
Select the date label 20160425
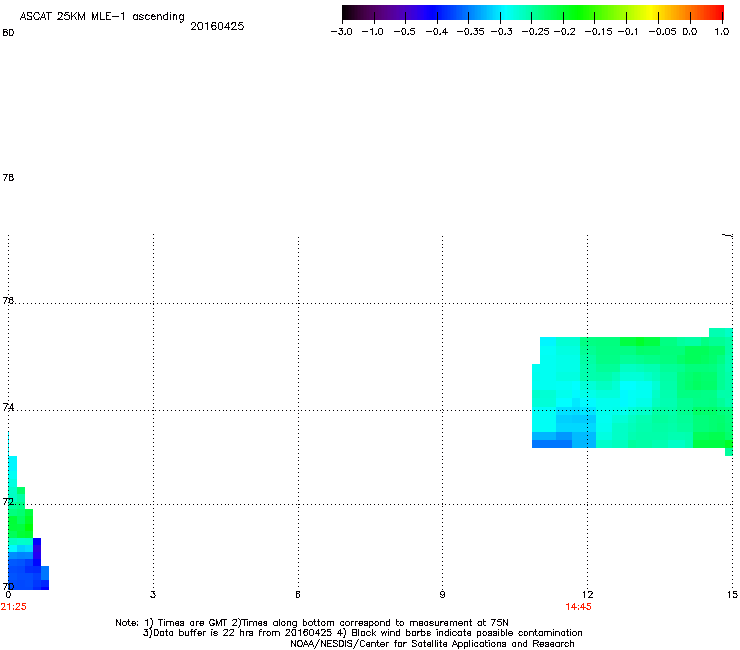(217, 26)
